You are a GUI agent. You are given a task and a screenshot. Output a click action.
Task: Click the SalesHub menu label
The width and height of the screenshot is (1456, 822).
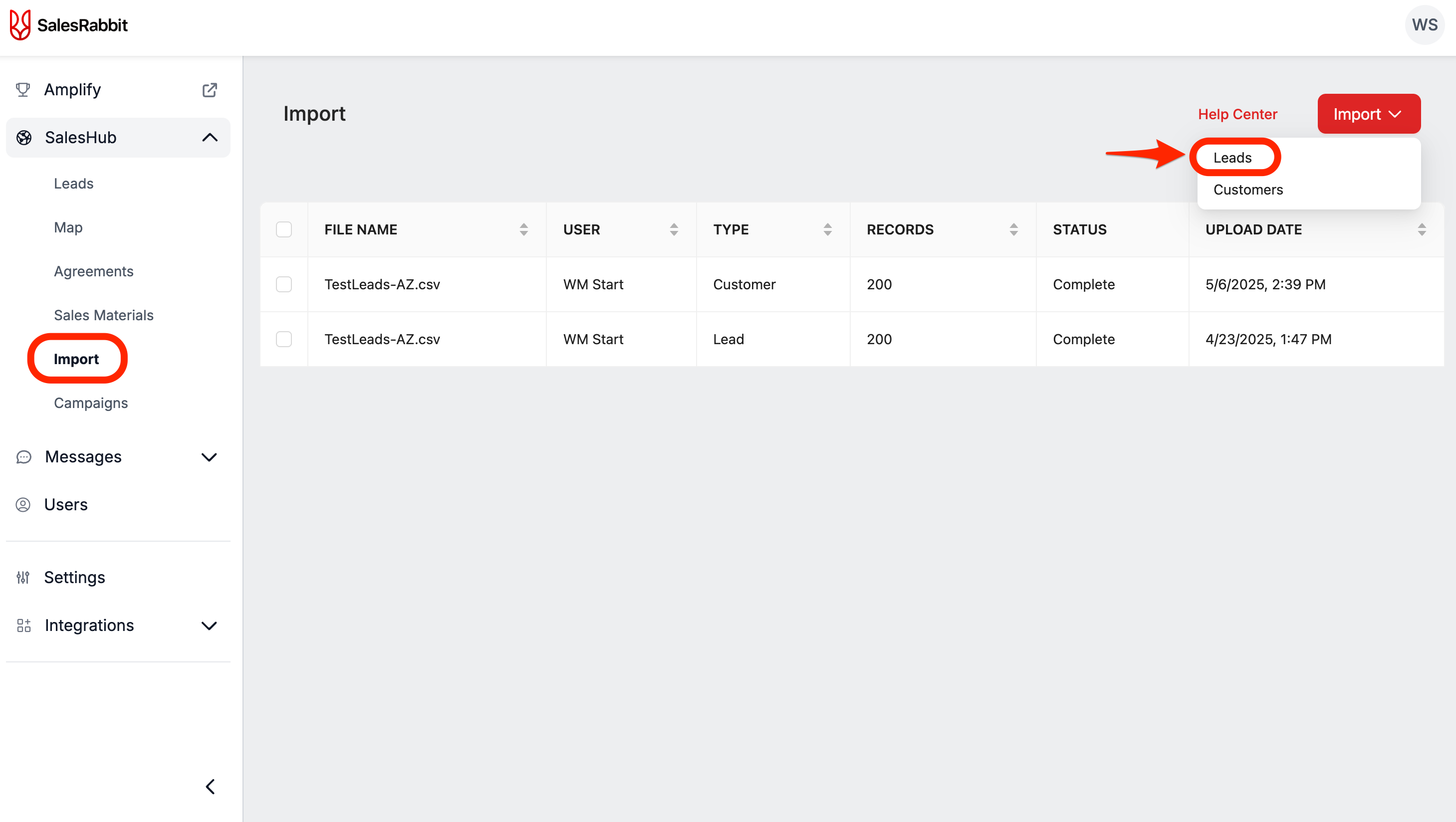click(x=80, y=137)
